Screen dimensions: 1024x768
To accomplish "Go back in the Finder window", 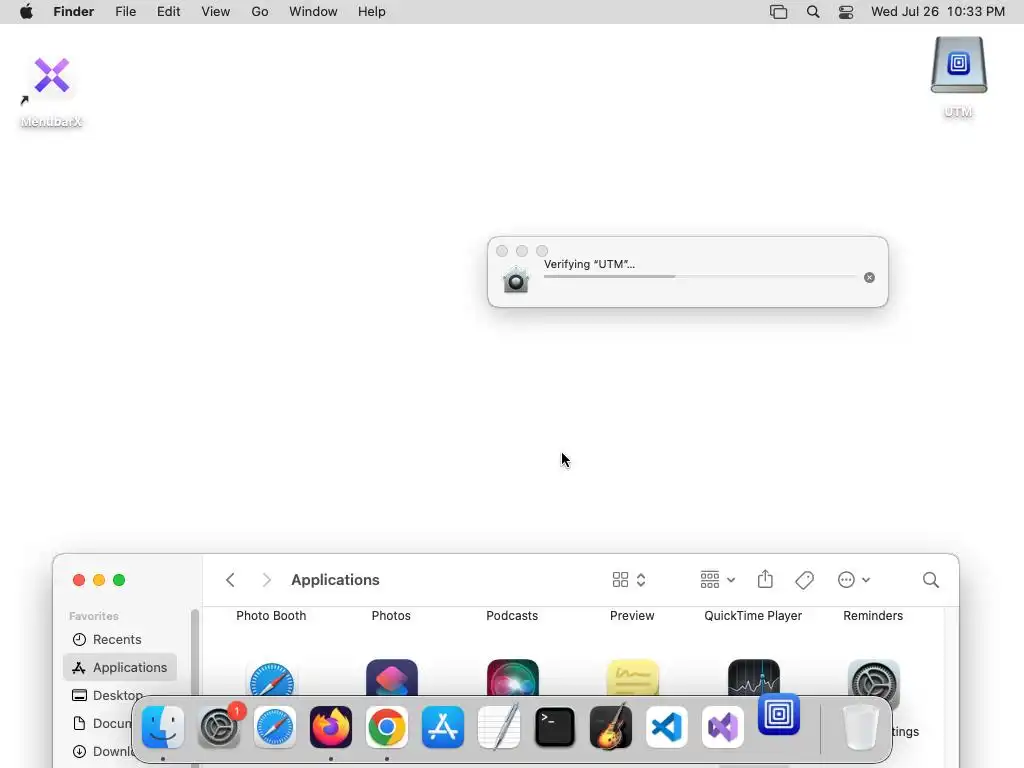I will 230,580.
